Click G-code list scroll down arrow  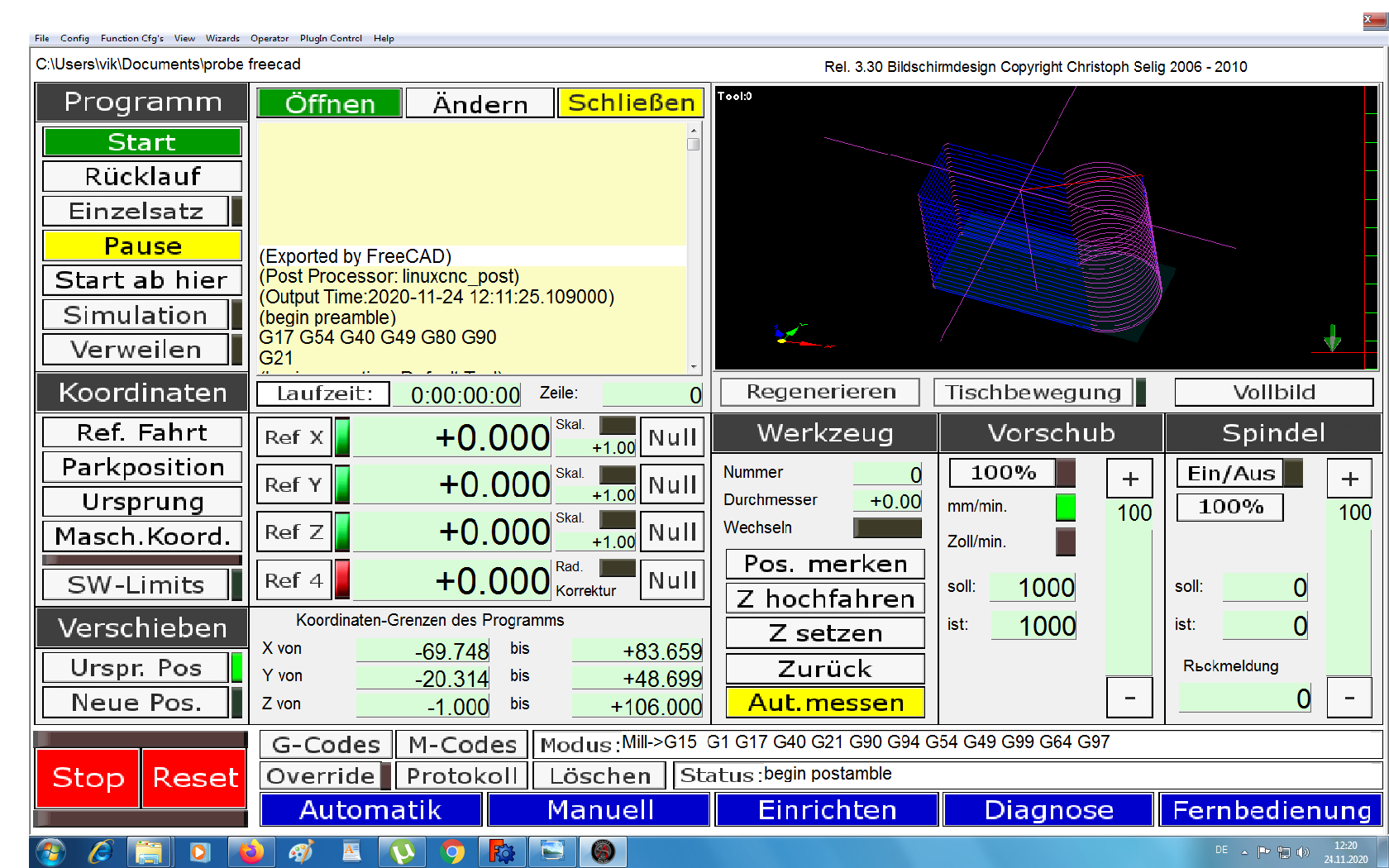coord(694,366)
